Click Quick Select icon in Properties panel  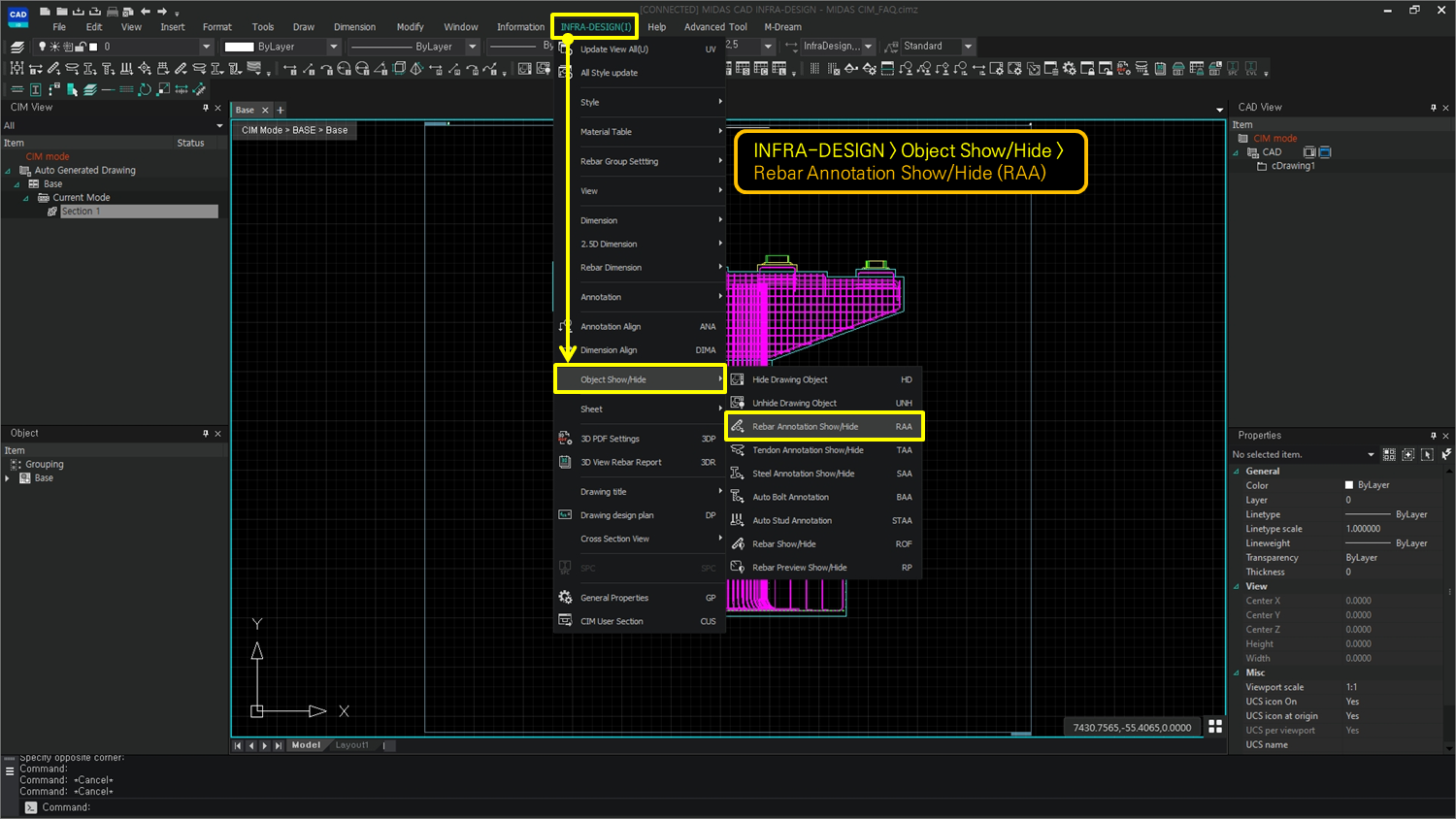click(1389, 454)
